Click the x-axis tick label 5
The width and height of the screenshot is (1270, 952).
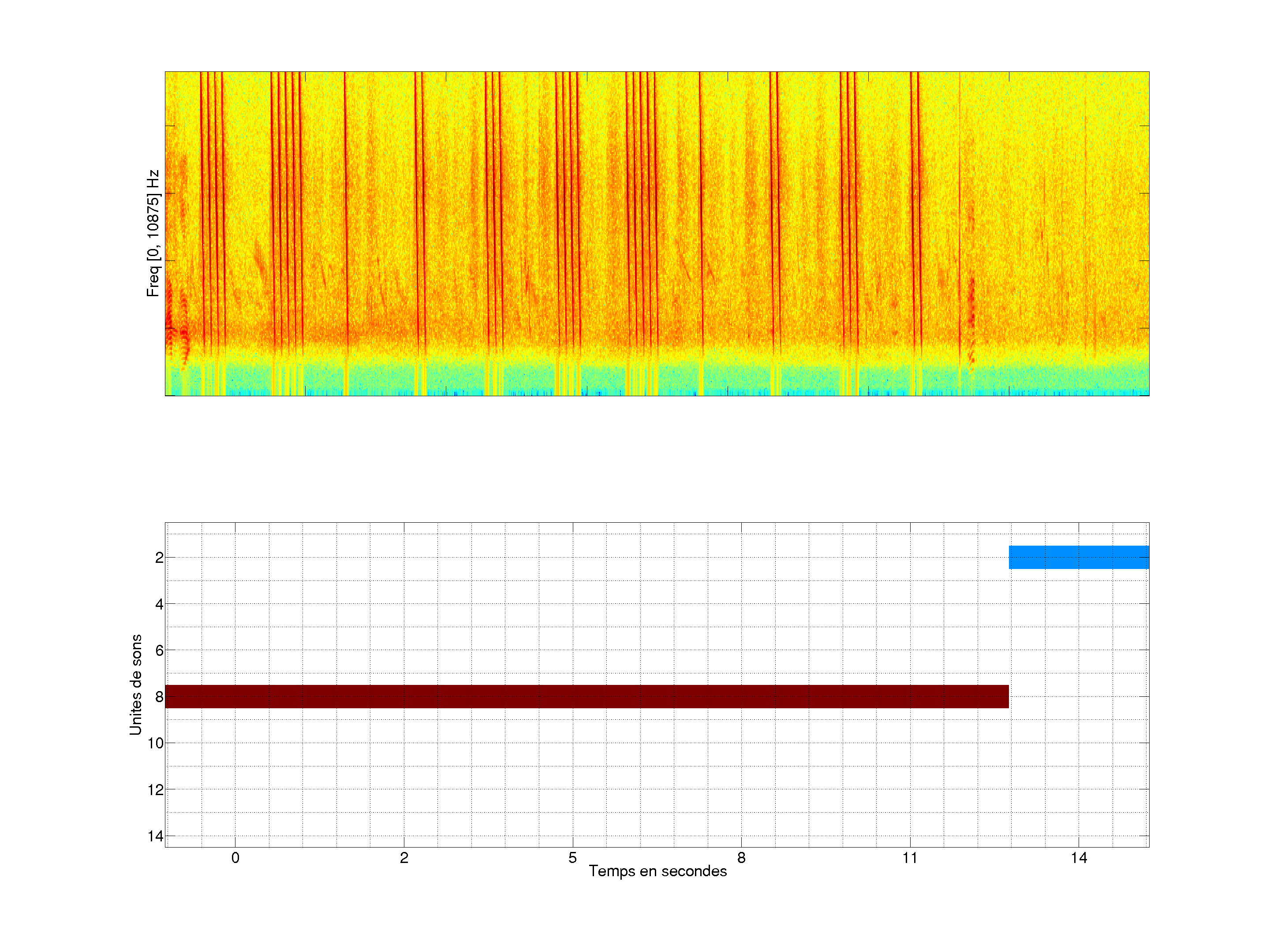[x=572, y=858]
